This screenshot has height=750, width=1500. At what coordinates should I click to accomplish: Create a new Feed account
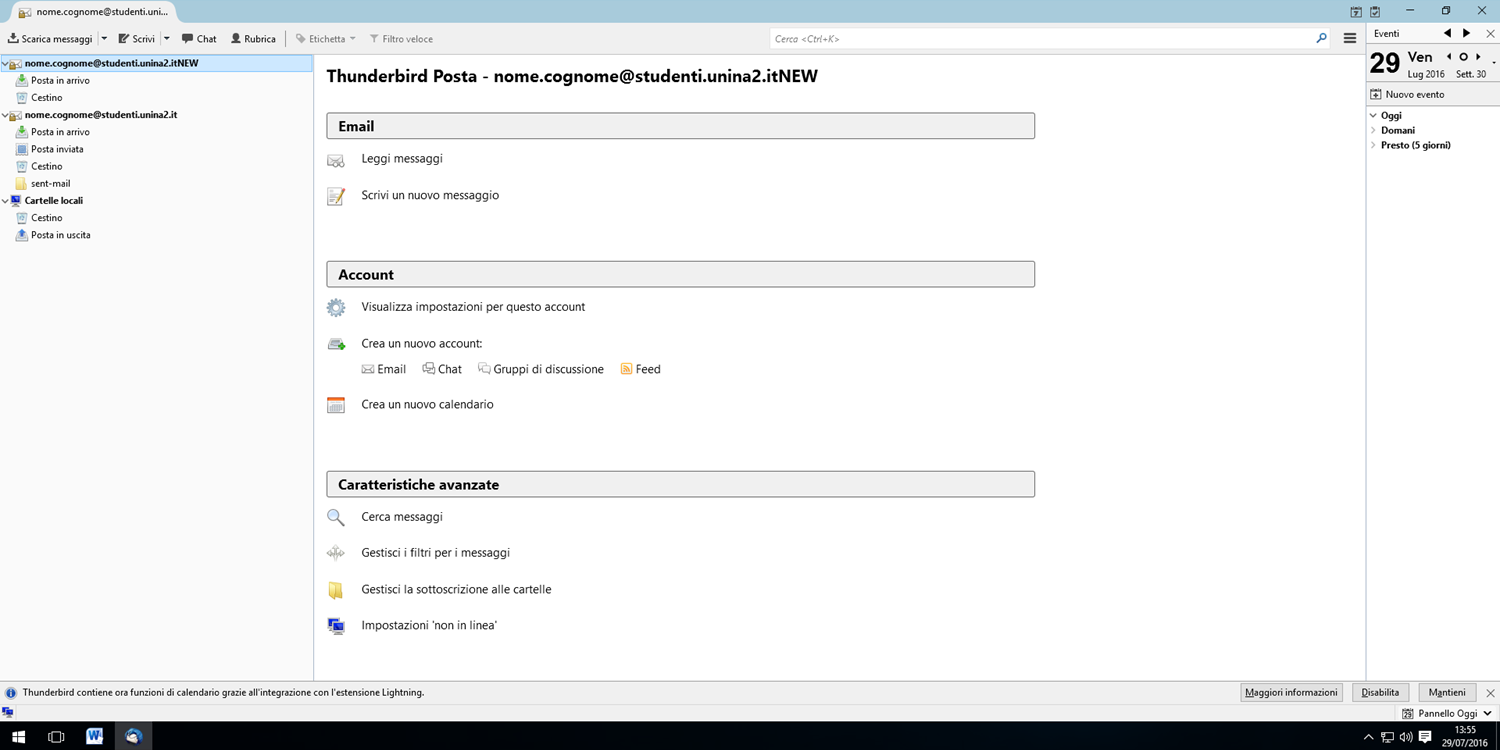(x=641, y=369)
